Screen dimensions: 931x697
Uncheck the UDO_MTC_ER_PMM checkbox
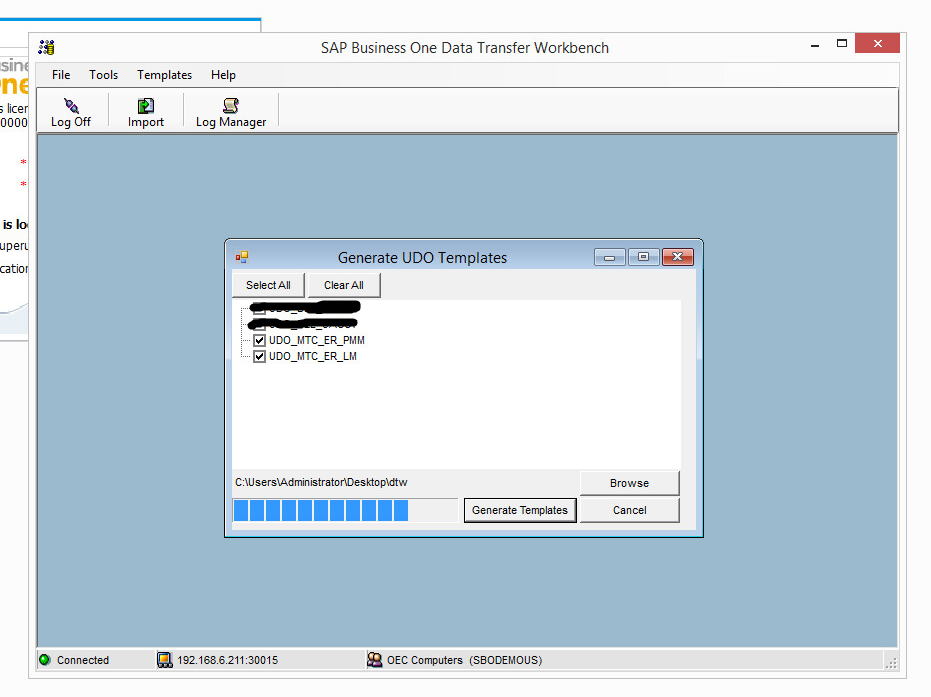pos(259,340)
